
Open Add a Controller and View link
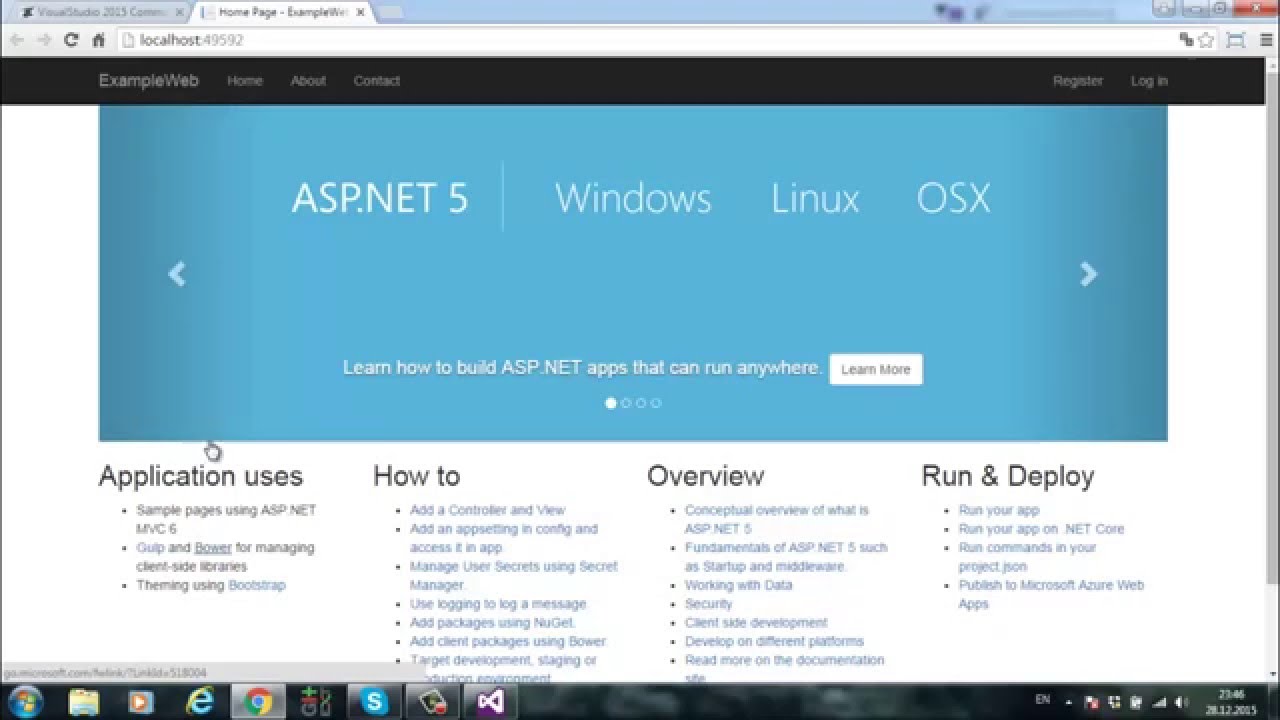point(487,510)
